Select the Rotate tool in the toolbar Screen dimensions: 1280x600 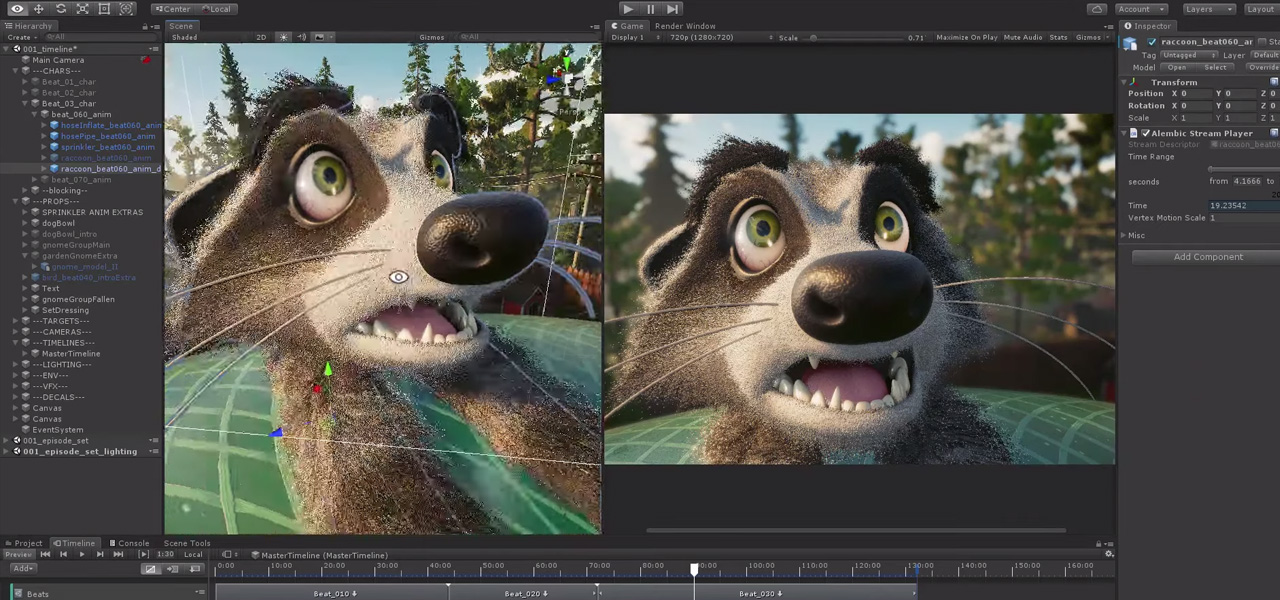61,9
